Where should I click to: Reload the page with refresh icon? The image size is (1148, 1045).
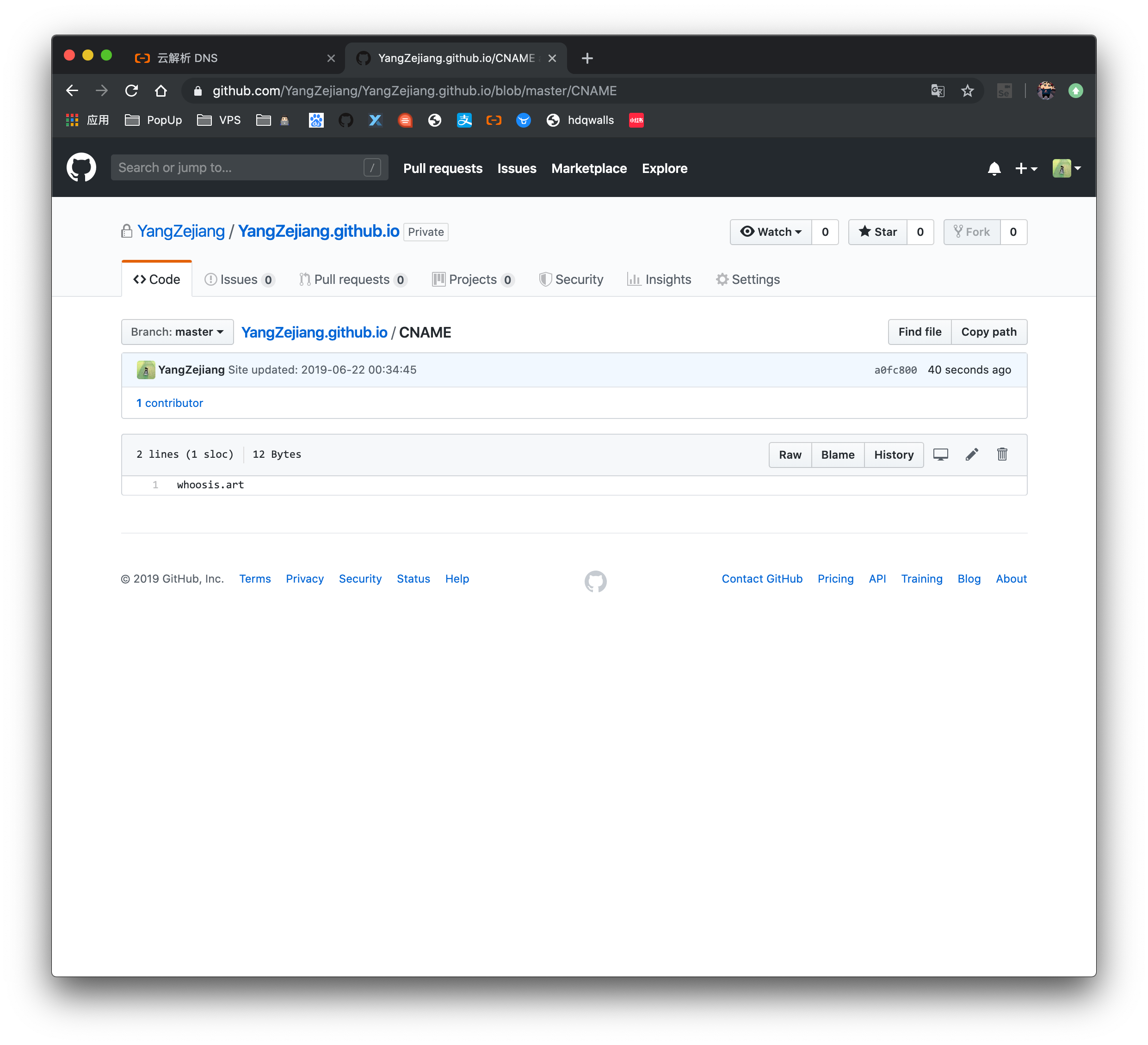point(131,91)
